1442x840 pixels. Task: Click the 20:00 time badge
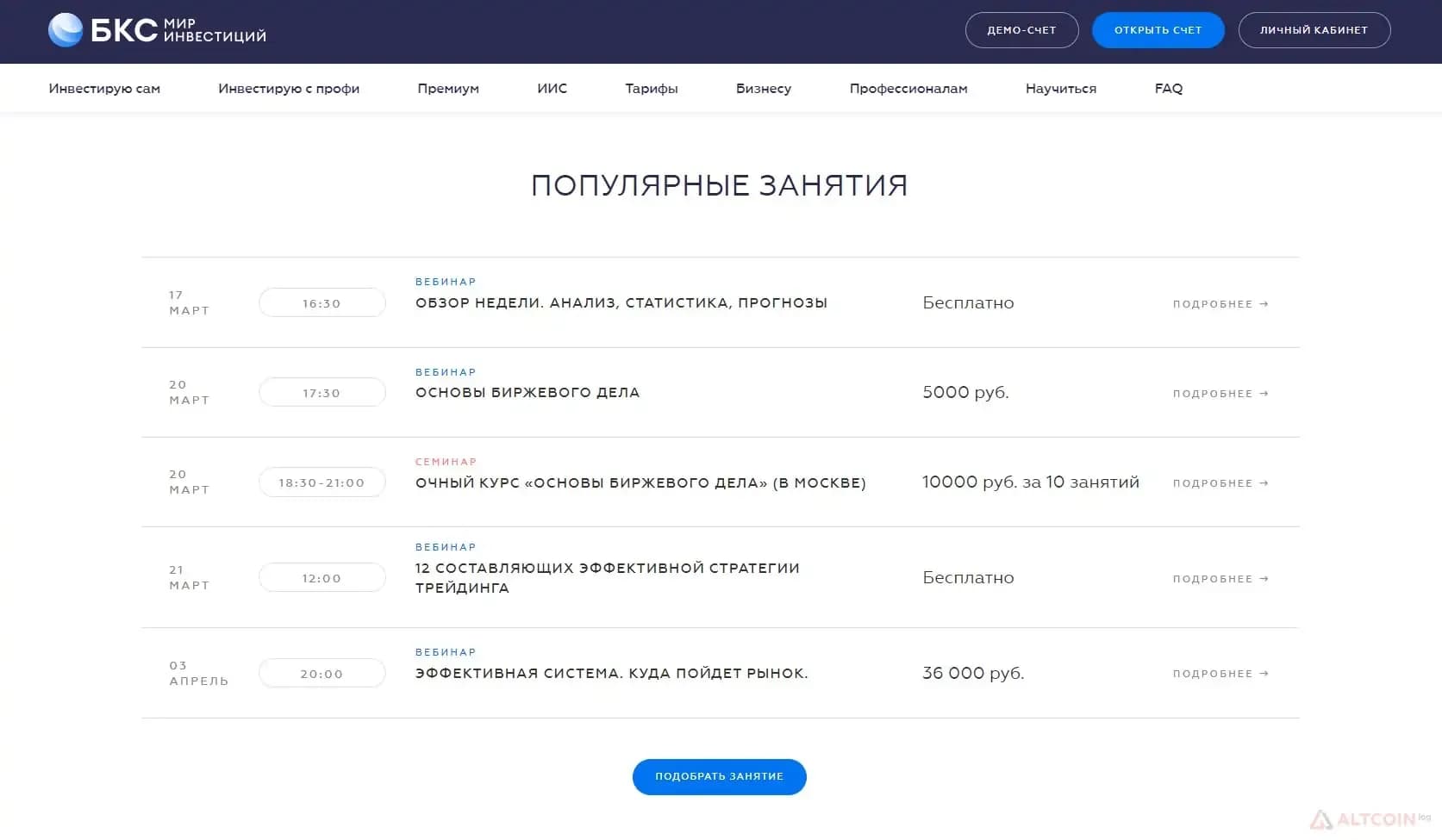(321, 674)
